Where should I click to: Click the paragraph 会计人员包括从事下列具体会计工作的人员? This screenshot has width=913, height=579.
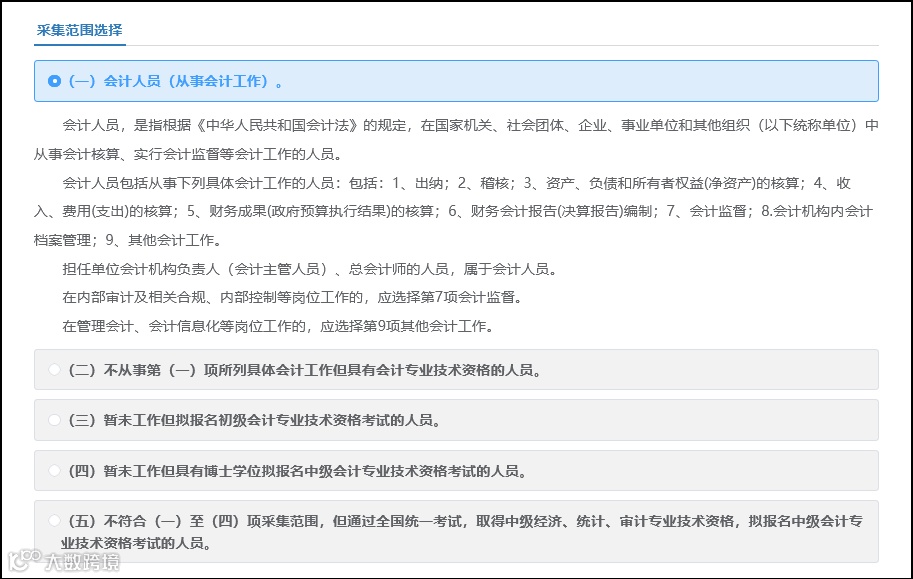click(x=456, y=211)
